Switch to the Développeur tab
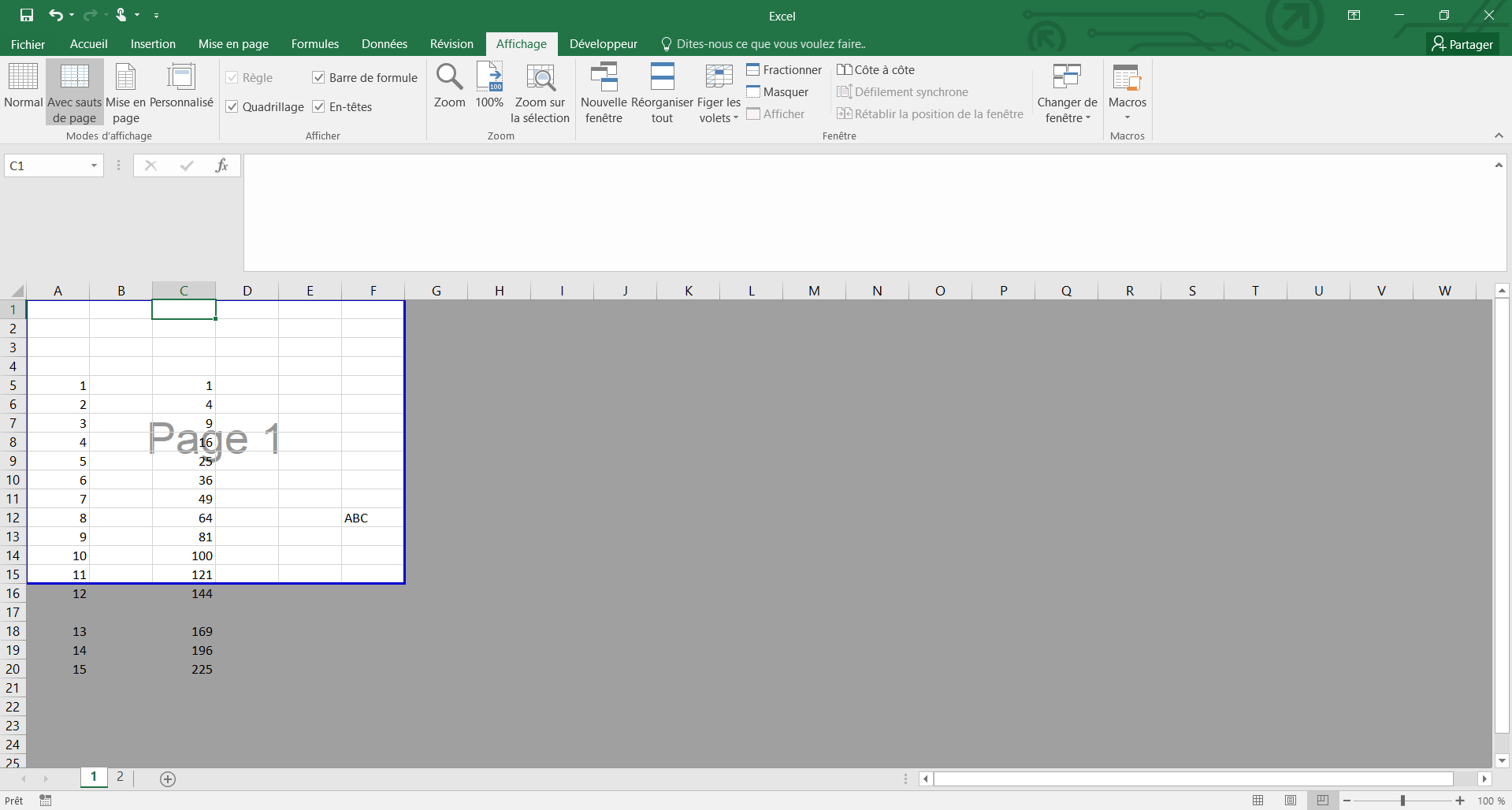 (604, 44)
